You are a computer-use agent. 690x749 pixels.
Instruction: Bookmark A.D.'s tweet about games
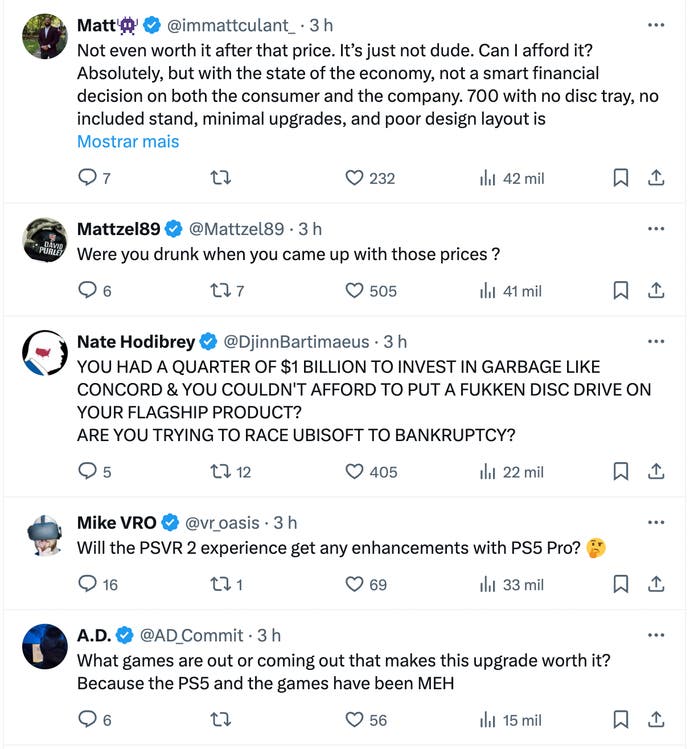pos(620,720)
